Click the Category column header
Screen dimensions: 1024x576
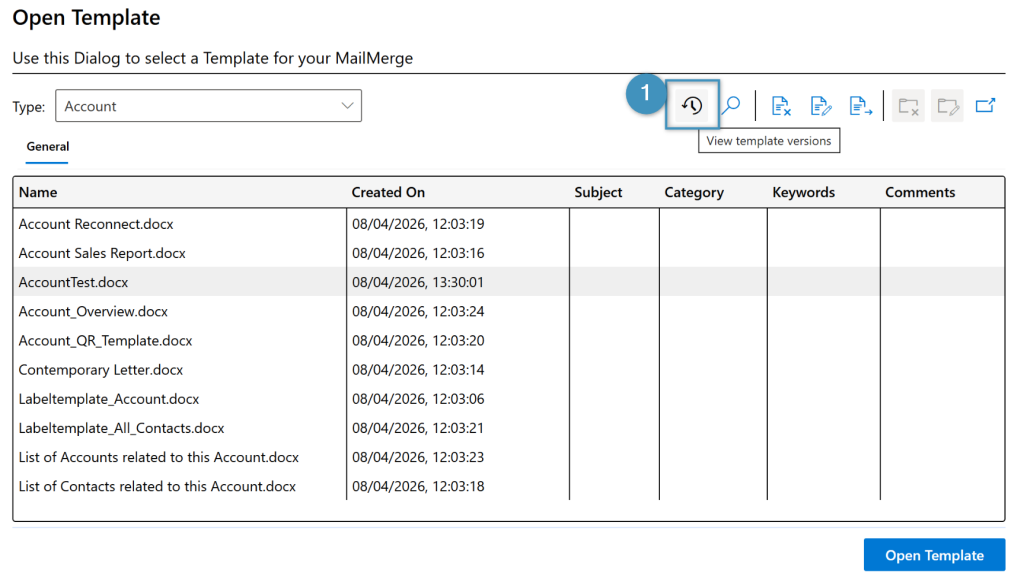(694, 192)
